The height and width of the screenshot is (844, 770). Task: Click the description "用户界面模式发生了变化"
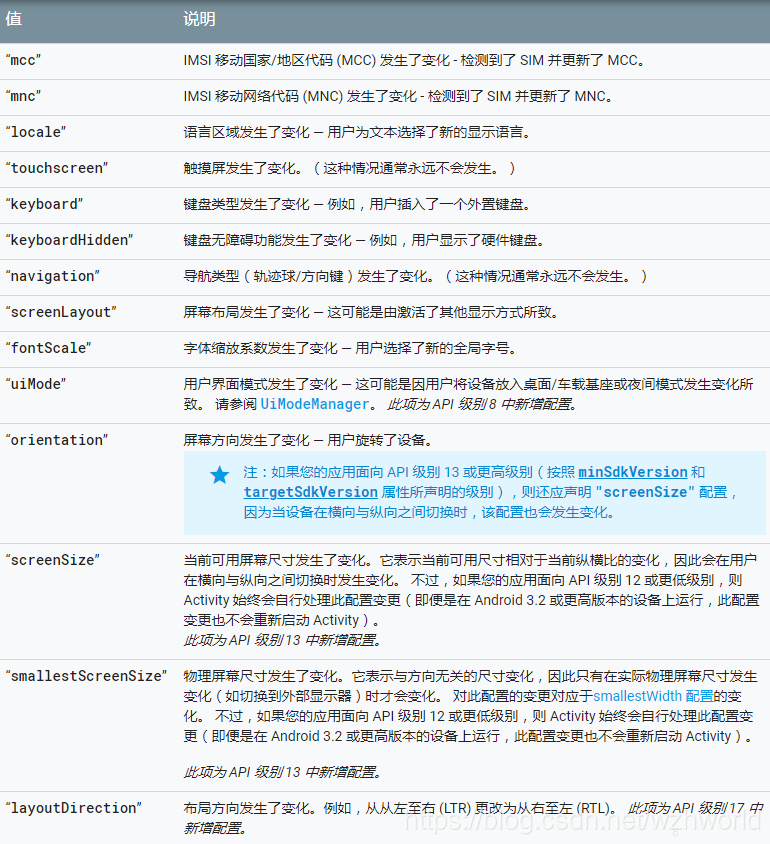(260, 384)
